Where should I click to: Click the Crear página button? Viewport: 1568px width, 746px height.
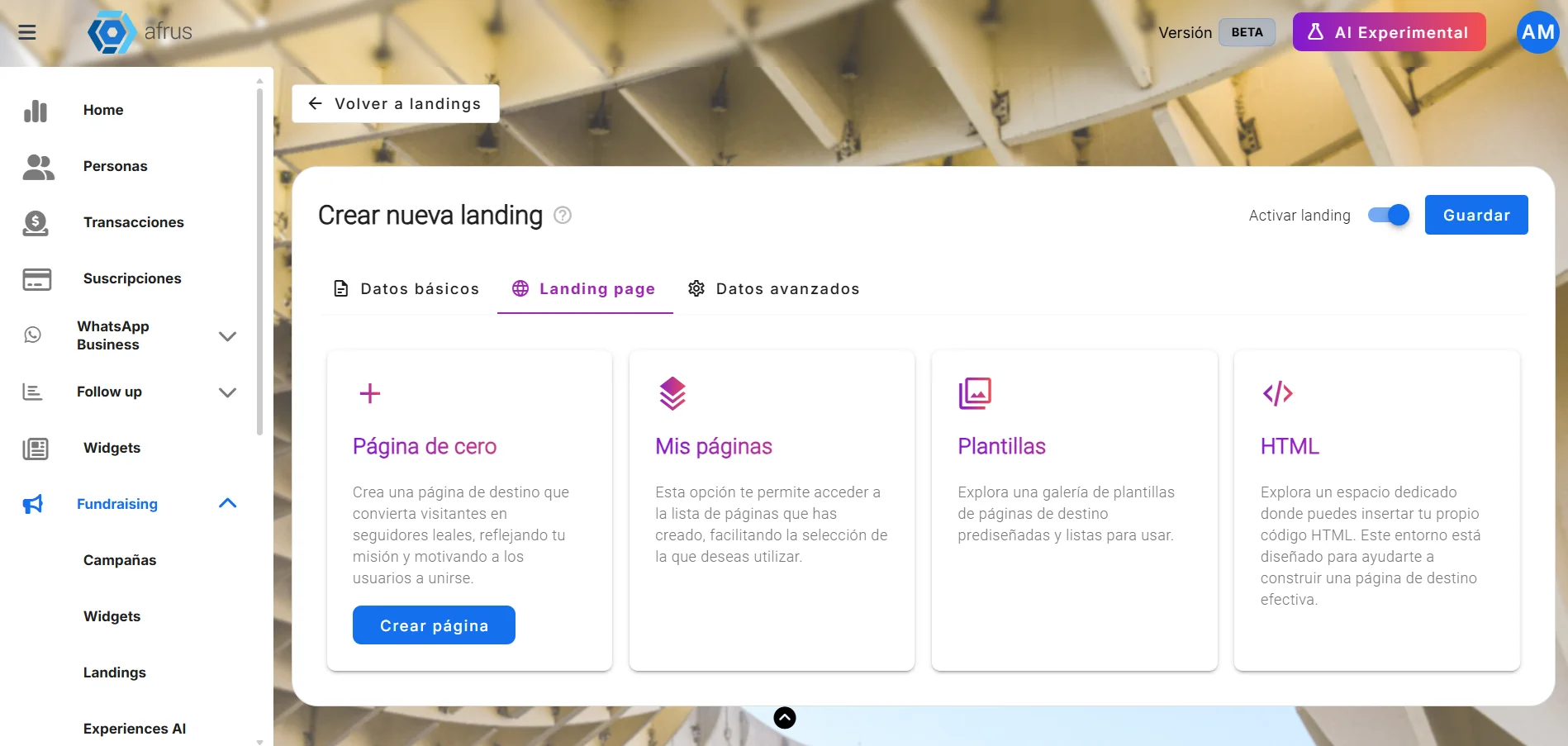(434, 625)
